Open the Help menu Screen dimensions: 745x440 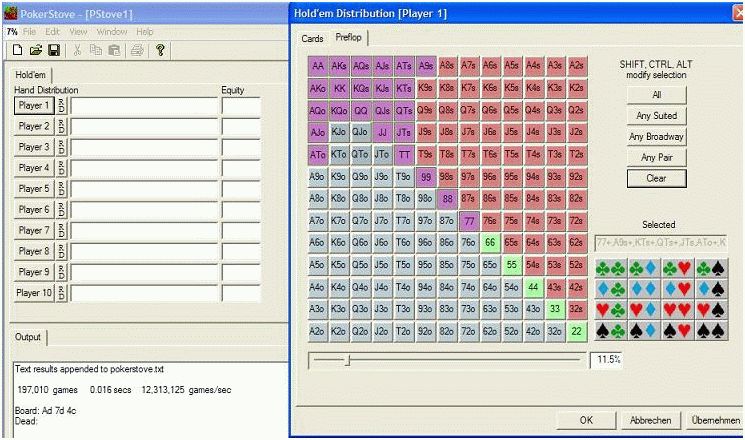pos(144,32)
